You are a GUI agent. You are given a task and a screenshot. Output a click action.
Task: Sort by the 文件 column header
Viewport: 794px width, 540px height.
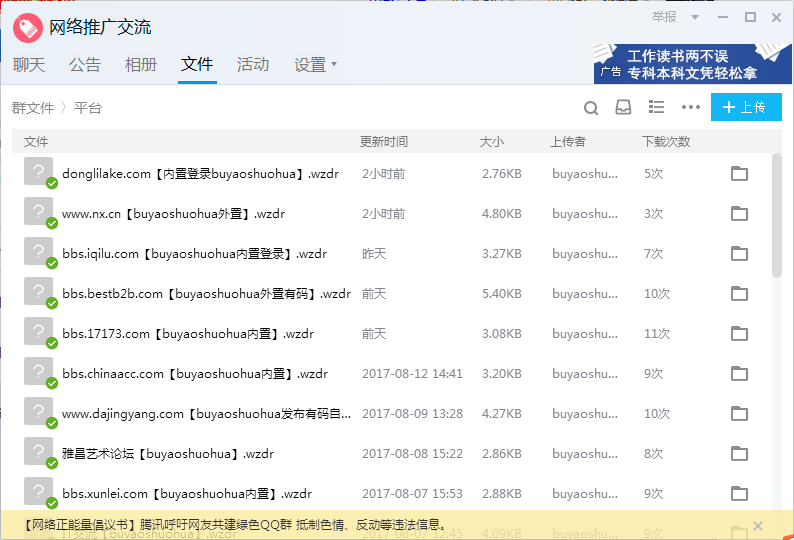pos(36,142)
